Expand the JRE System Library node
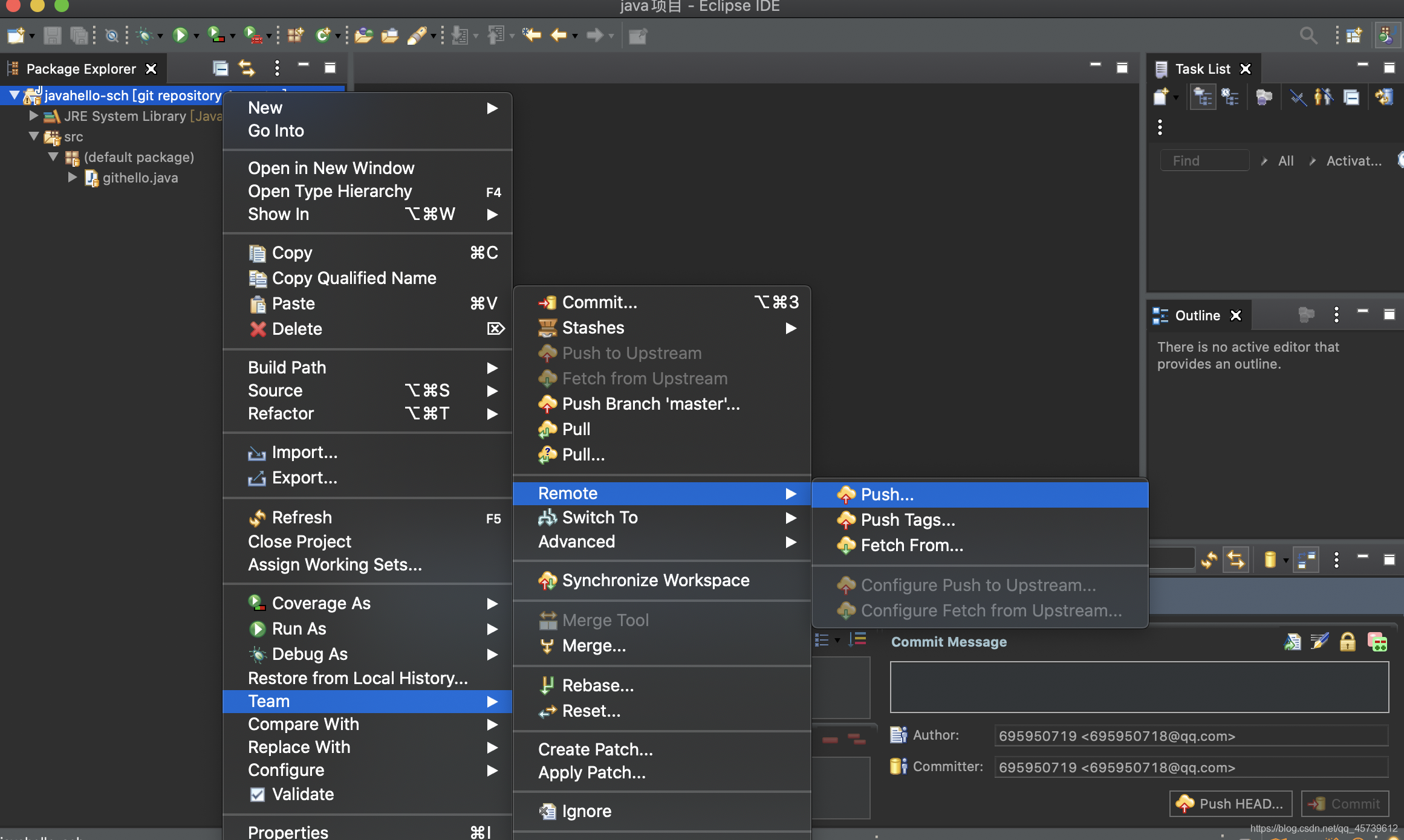Viewport: 1404px width, 840px height. [34, 115]
